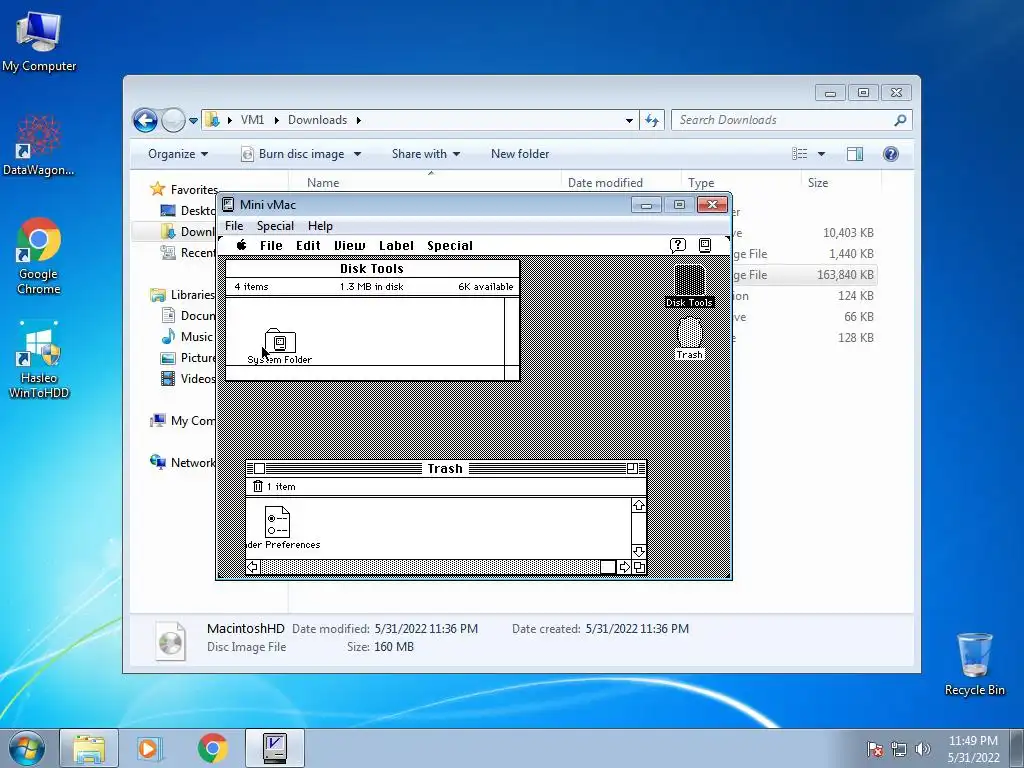Open the Recycle Bin

pos(974,664)
